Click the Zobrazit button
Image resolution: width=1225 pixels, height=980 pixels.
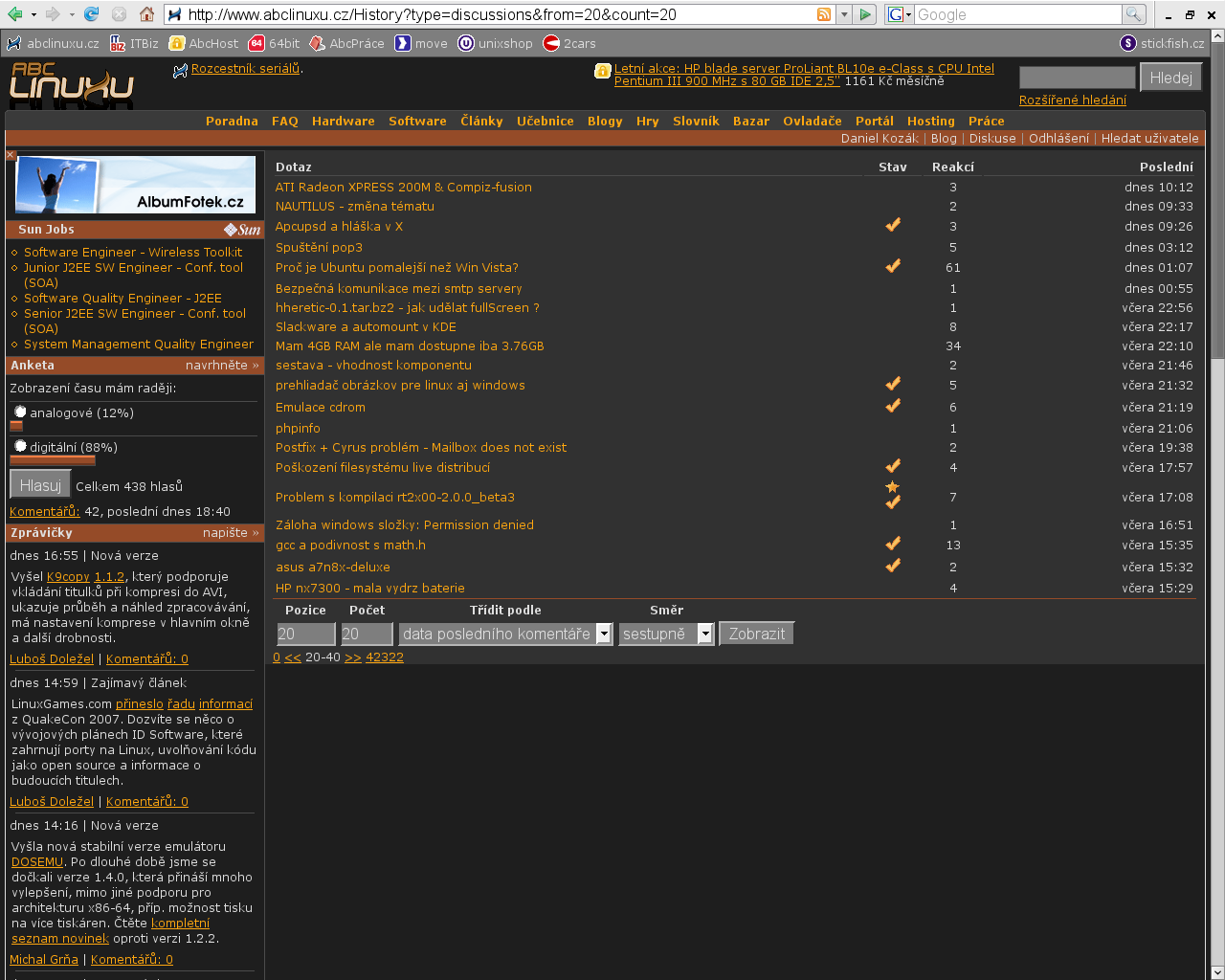tap(757, 634)
